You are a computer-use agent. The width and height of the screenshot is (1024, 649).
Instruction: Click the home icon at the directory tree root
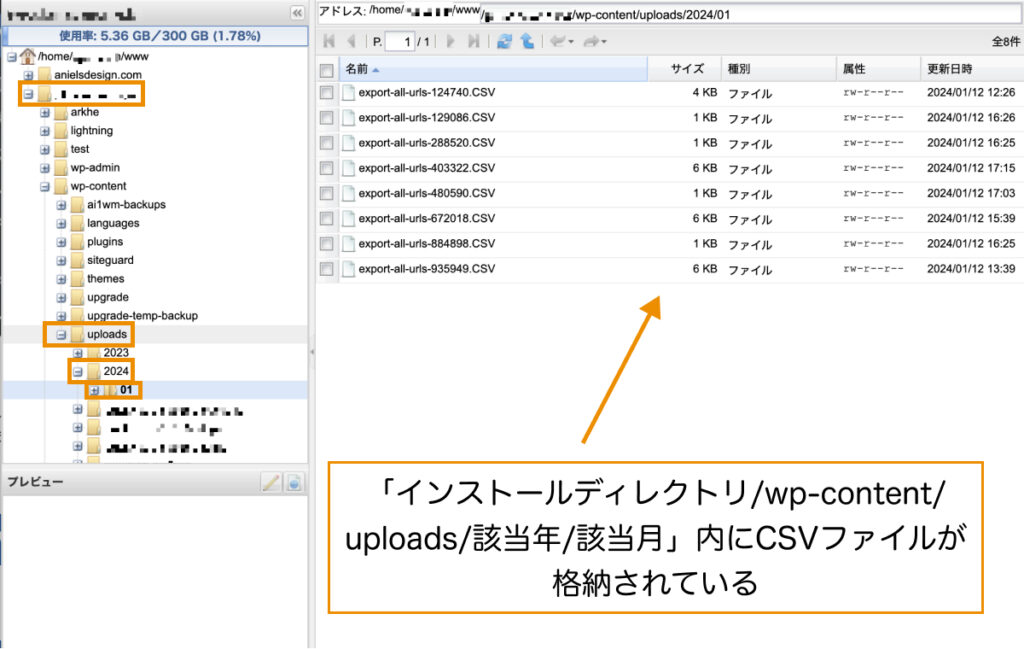[27, 56]
